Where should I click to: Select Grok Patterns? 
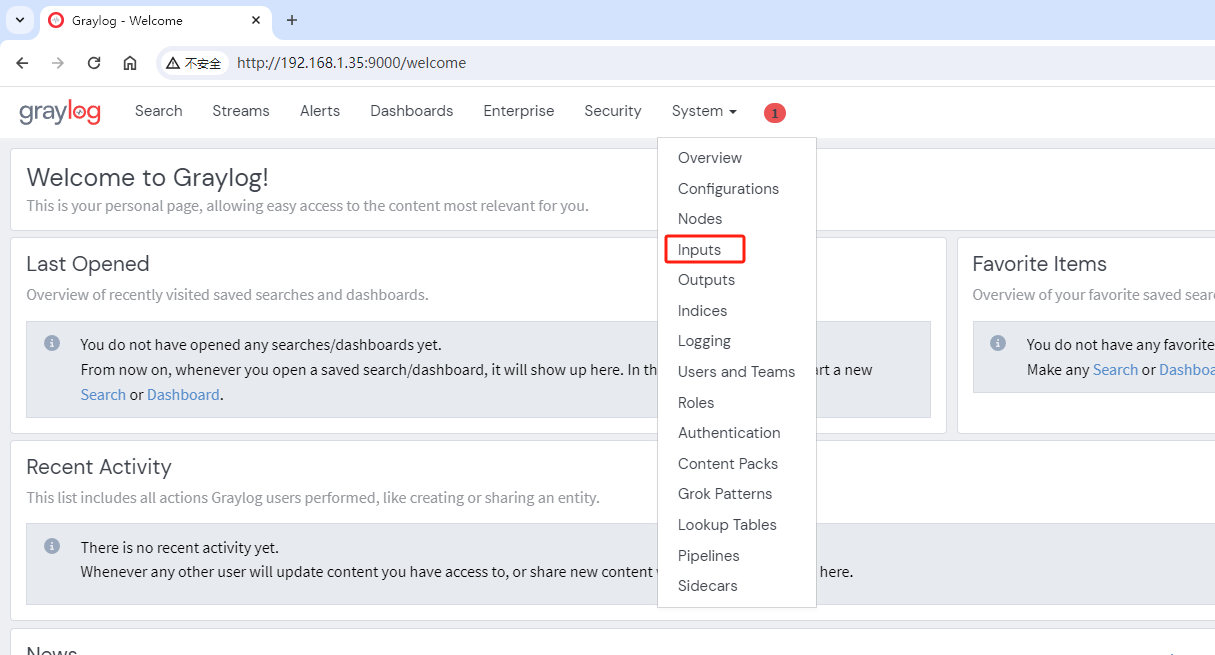[725, 494]
